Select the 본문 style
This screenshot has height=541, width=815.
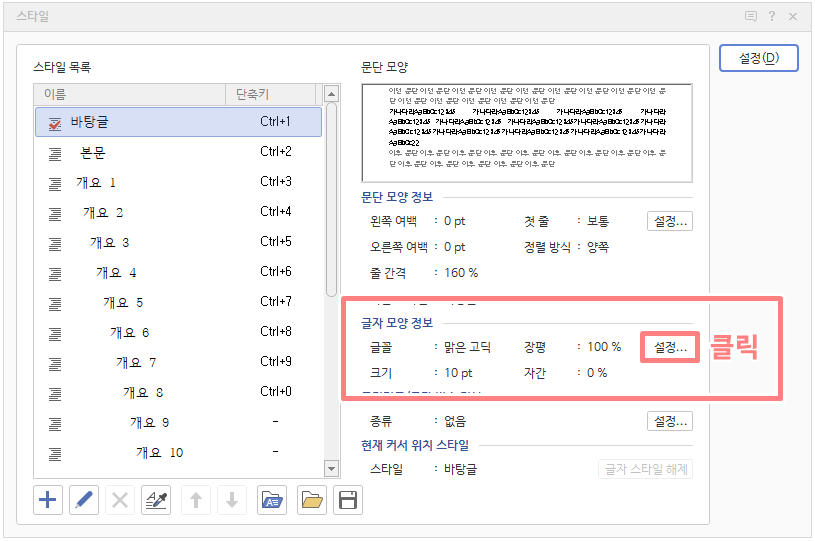[178, 152]
